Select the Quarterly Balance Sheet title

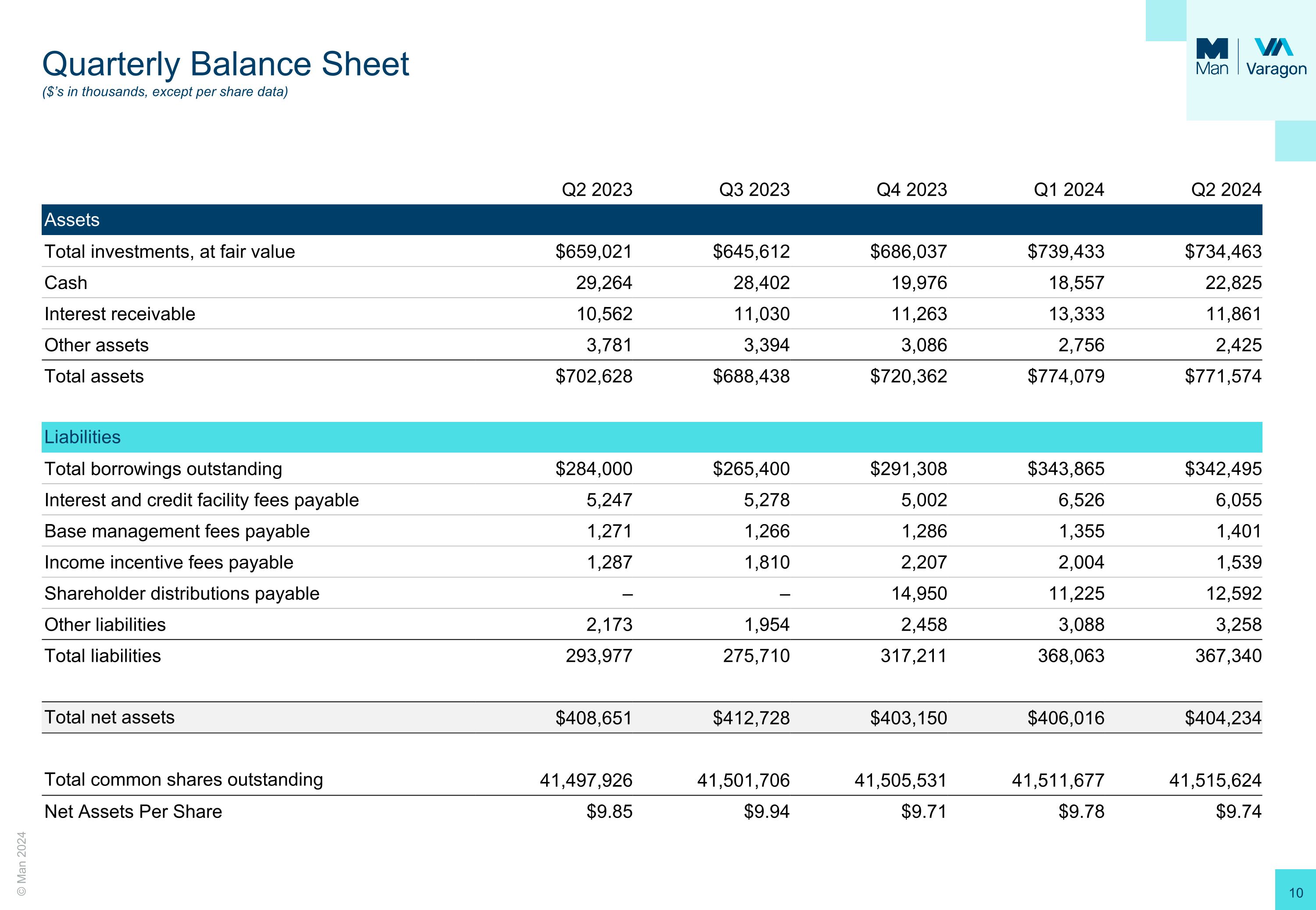[x=226, y=64]
